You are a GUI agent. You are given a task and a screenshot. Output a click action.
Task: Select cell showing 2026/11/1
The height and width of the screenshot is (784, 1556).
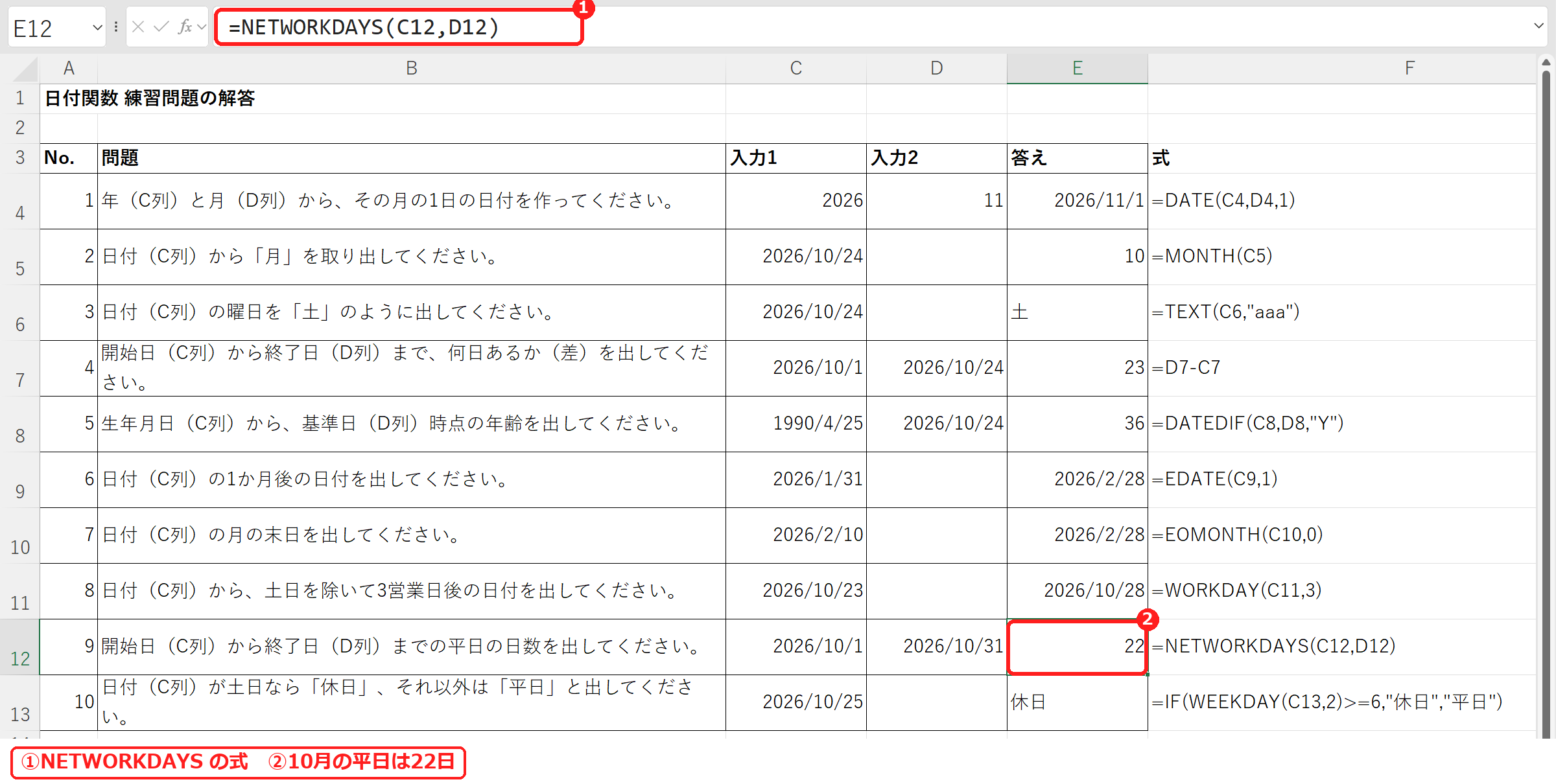pos(1078,201)
